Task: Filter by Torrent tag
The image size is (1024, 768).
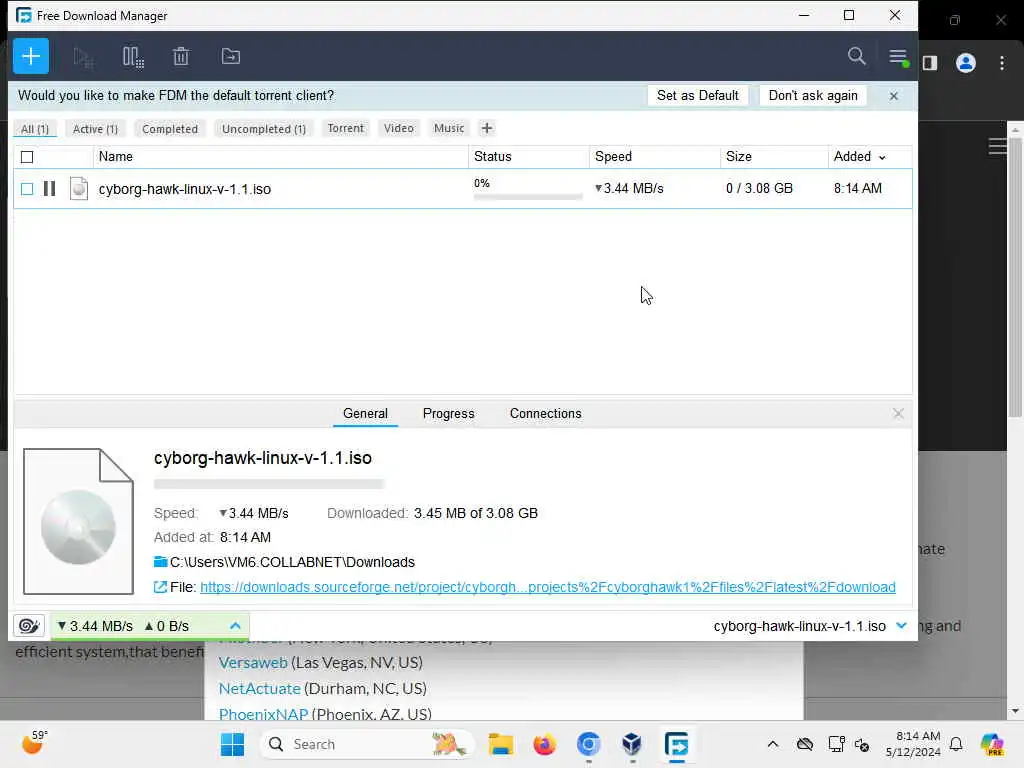Action: (x=345, y=128)
